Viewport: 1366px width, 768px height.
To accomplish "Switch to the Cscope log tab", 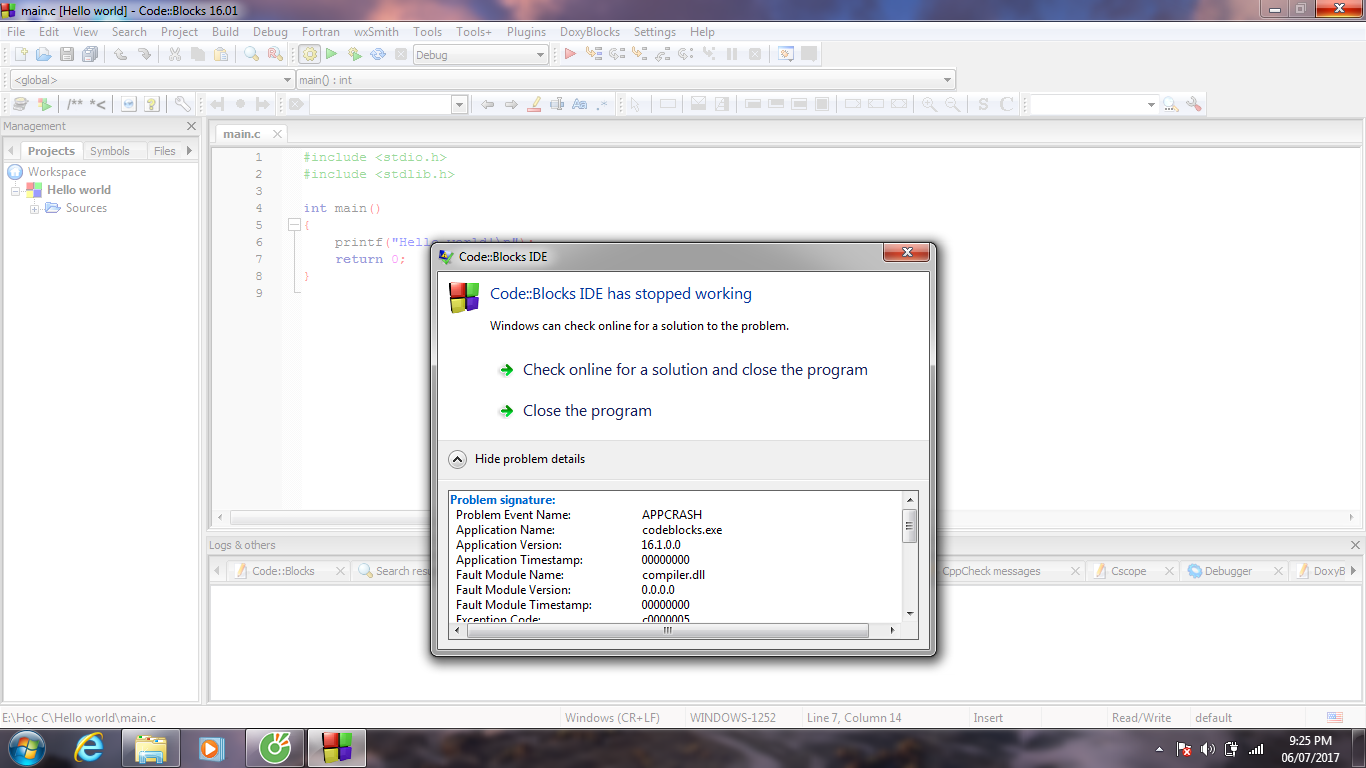I will tap(1128, 571).
